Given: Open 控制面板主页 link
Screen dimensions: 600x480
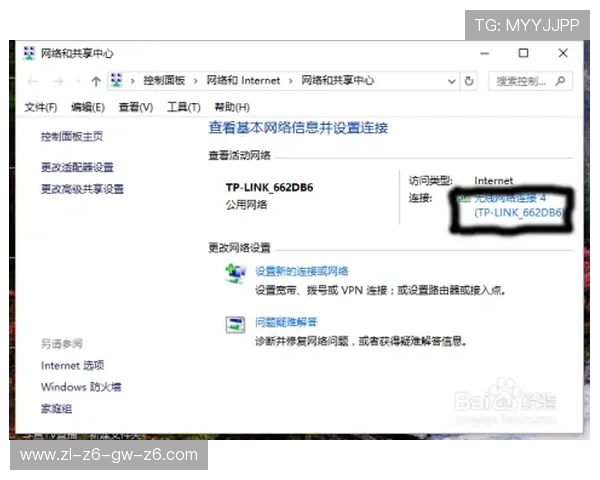Looking at the screenshot, I should pyautogui.click(x=72, y=136).
